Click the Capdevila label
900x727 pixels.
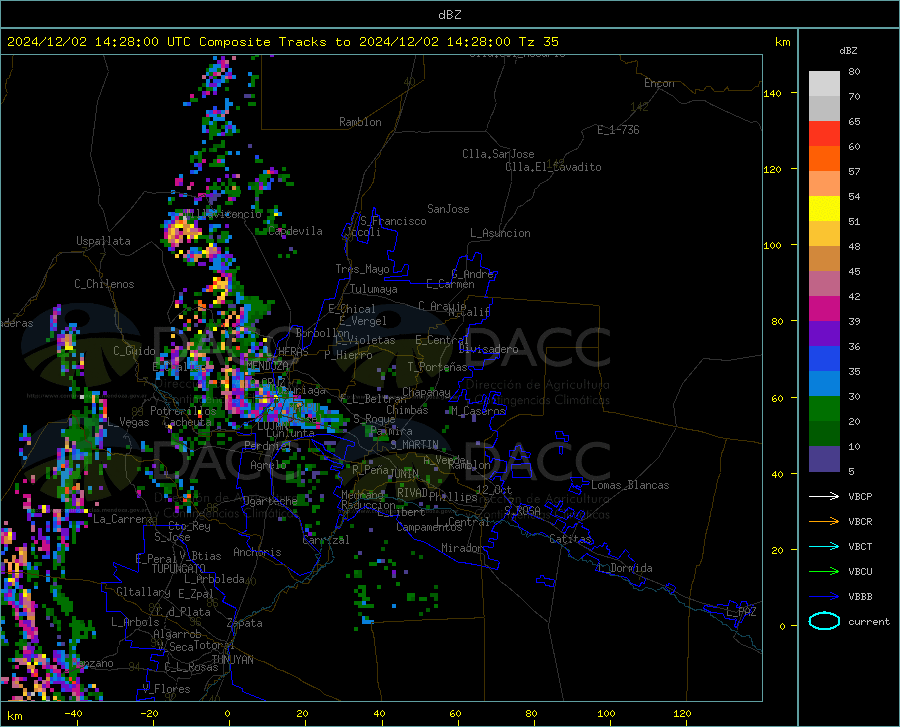[x=296, y=231]
